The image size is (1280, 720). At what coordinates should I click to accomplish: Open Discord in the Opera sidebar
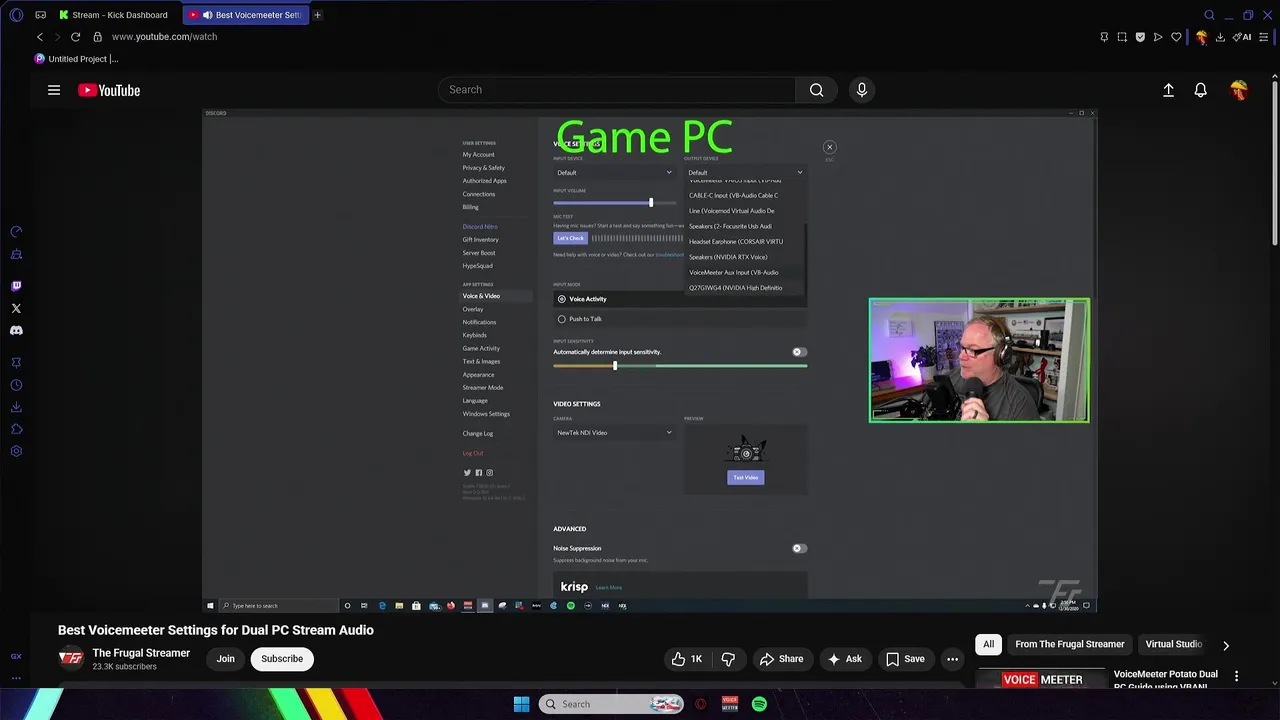[x=16, y=330]
